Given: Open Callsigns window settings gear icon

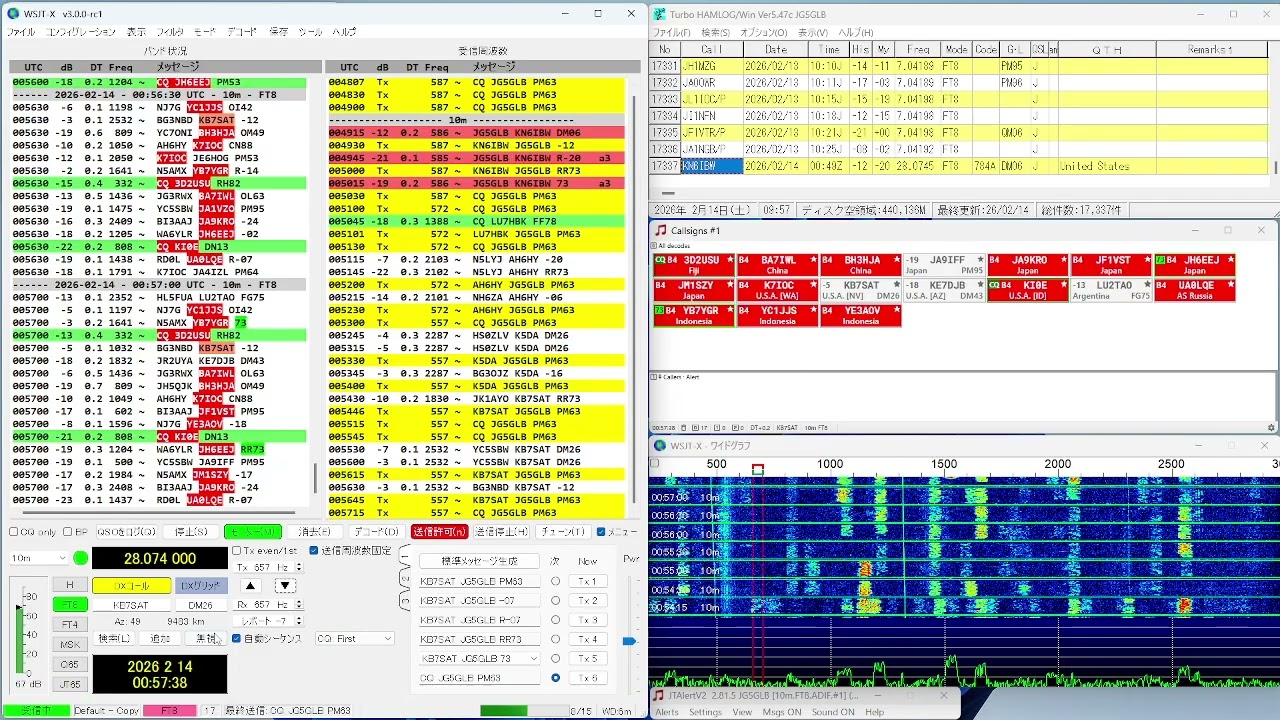Looking at the screenshot, I should [x=1271, y=428].
